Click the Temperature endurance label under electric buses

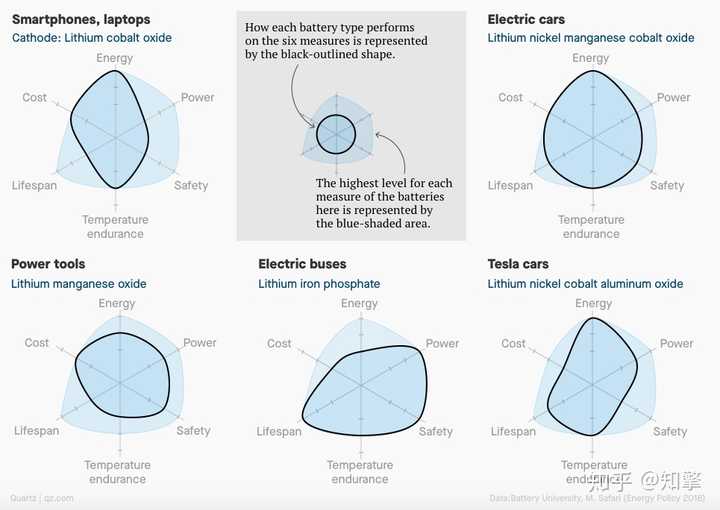[360, 472]
